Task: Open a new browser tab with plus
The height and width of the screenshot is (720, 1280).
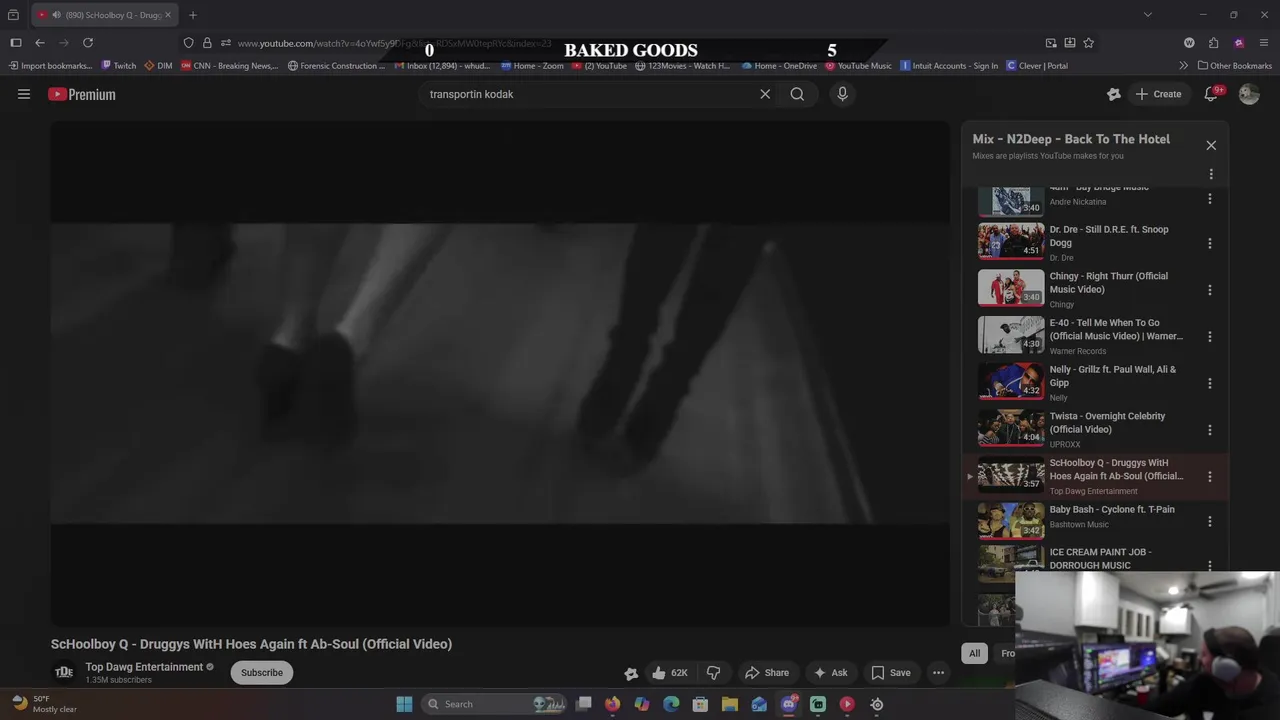Action: tap(193, 15)
